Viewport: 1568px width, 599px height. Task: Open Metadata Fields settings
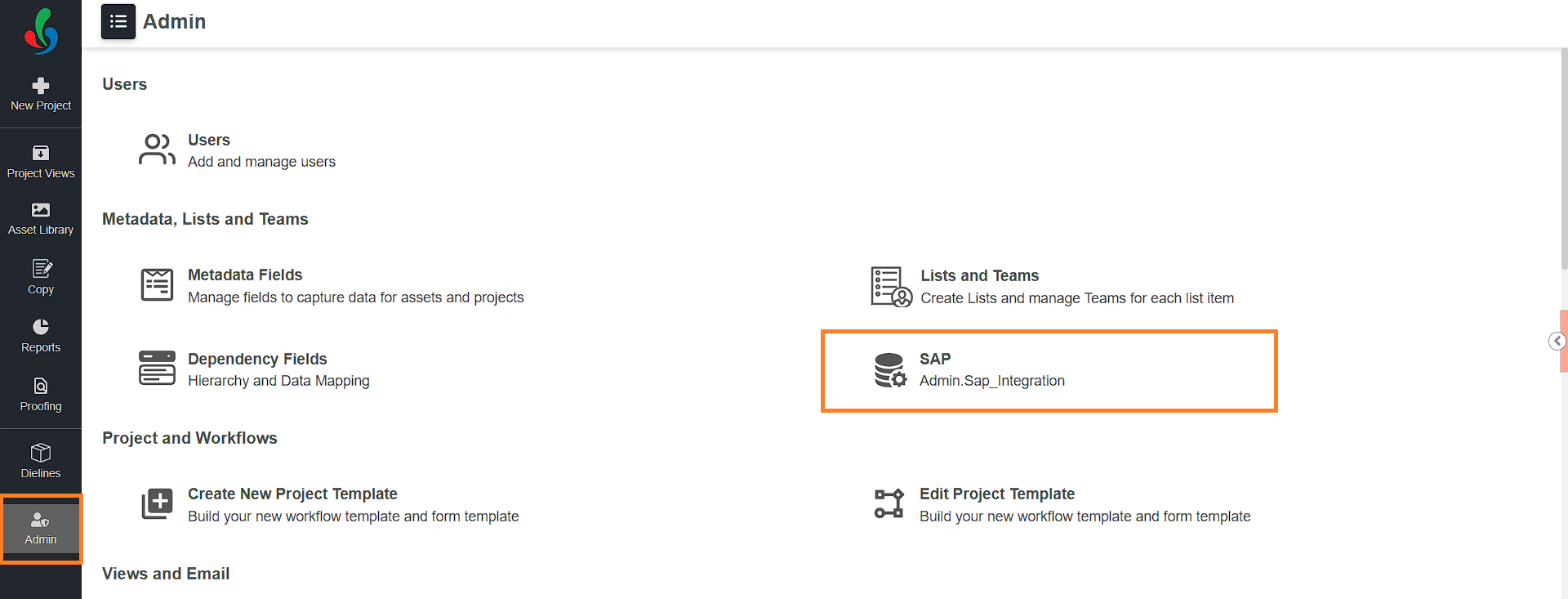click(355, 286)
